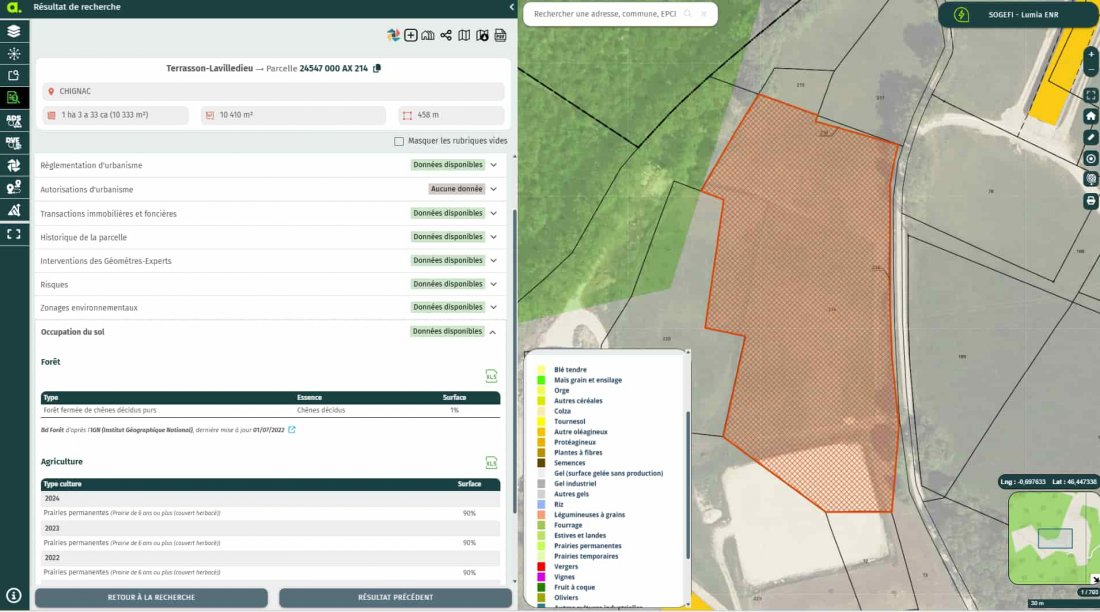This screenshot has width=1100, height=612.
Task: Collapse the search results panel with arrow
Action: pyautogui.click(x=510, y=7)
